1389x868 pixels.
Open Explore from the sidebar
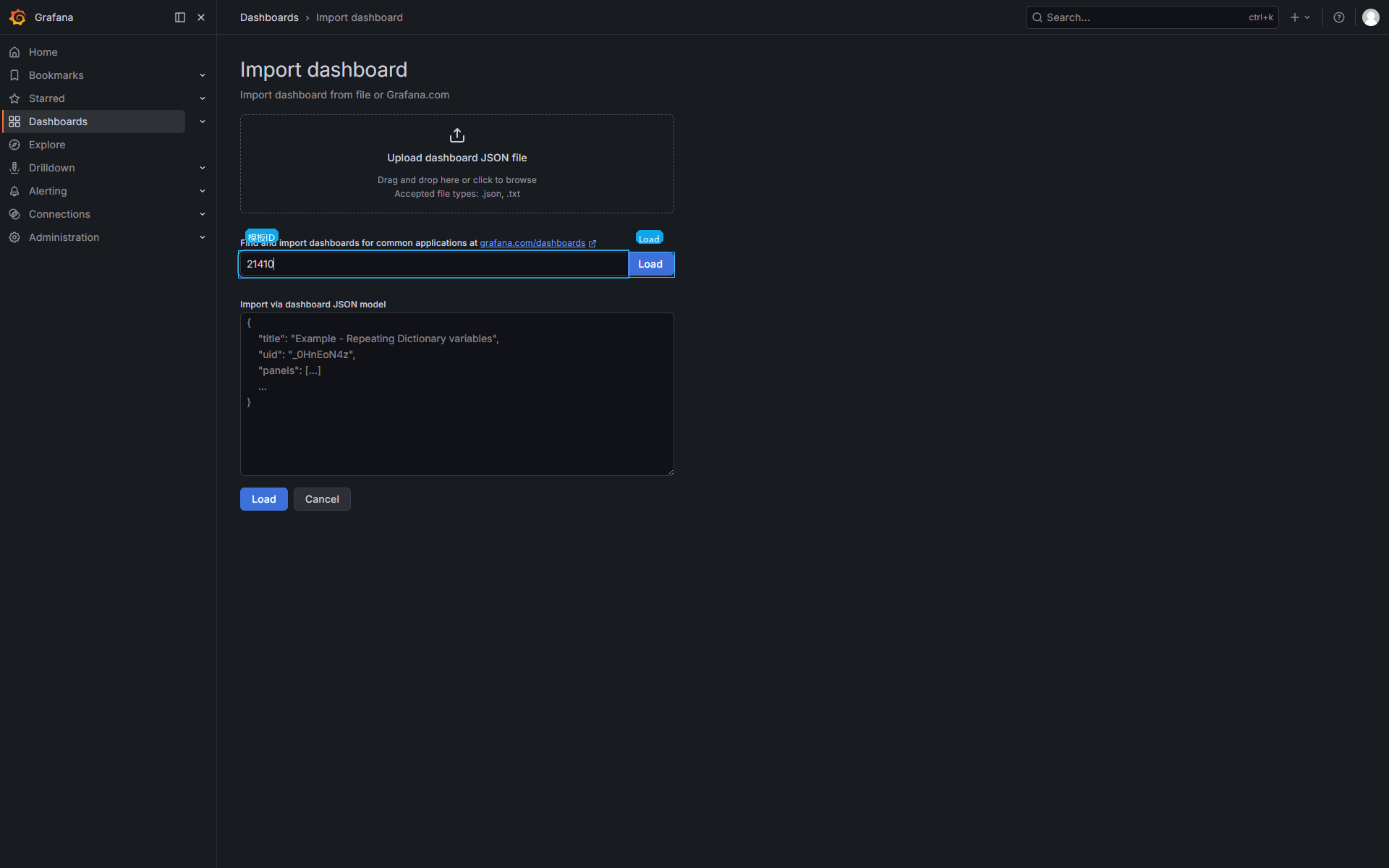tap(47, 145)
